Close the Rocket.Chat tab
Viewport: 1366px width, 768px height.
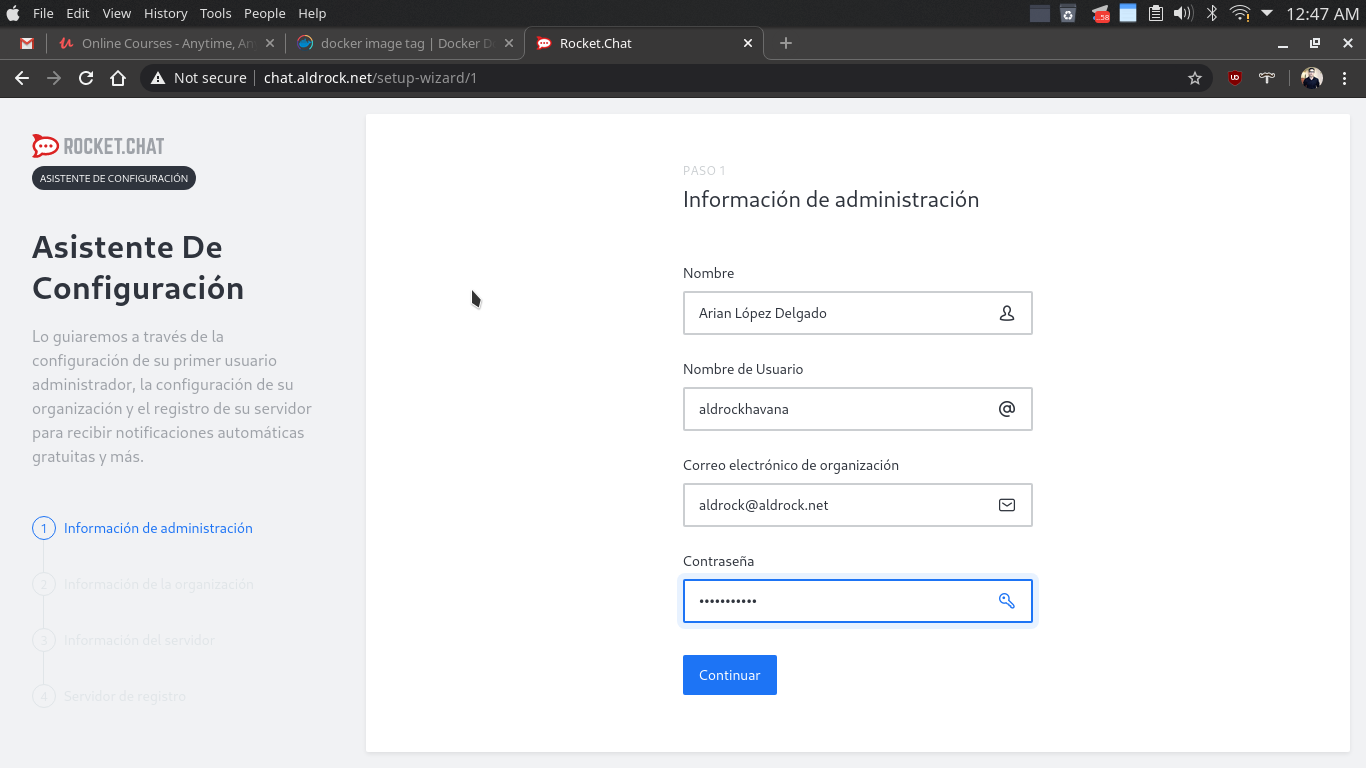(x=748, y=43)
